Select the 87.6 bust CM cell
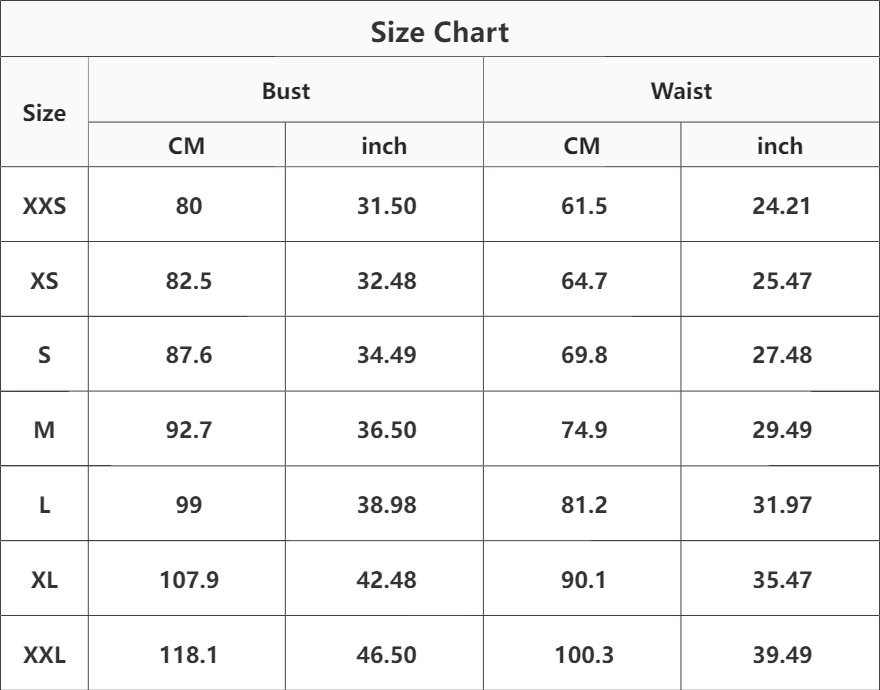This screenshot has width=880, height=690. pyautogui.click(x=188, y=355)
